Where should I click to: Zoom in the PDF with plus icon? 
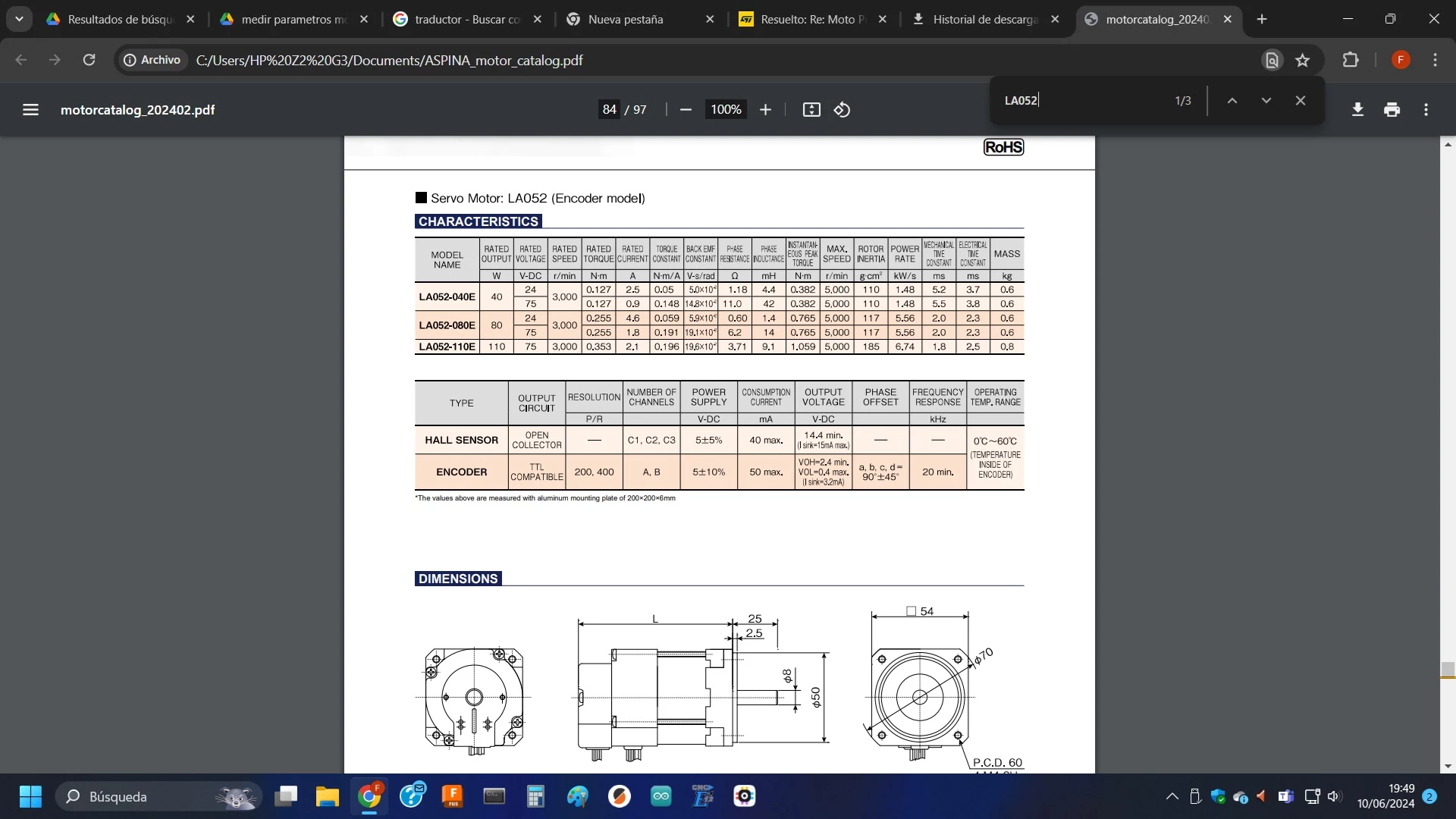tap(765, 110)
